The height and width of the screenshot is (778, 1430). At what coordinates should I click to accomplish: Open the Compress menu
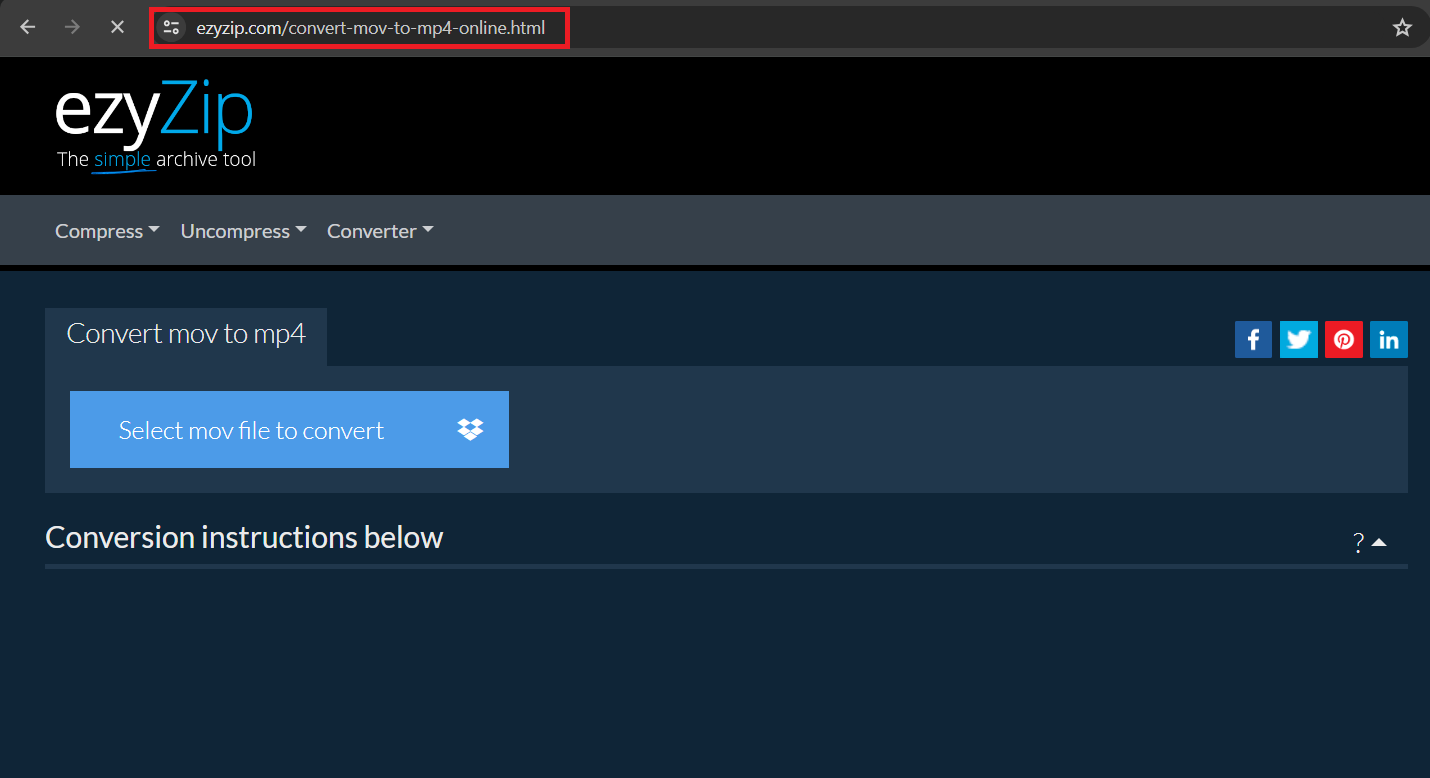tap(106, 231)
